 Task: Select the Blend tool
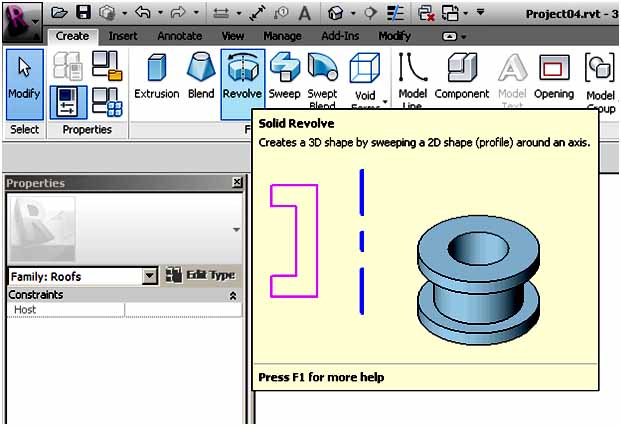200,75
